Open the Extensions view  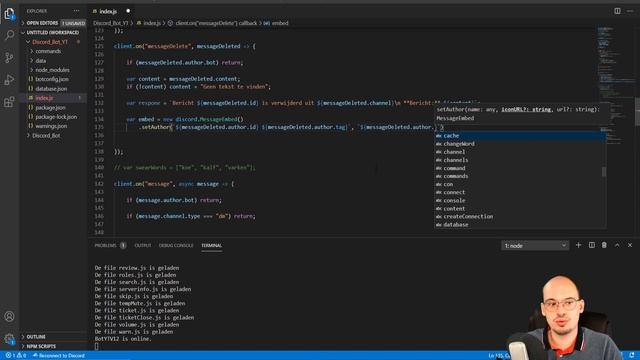pyautogui.click(x=9, y=102)
